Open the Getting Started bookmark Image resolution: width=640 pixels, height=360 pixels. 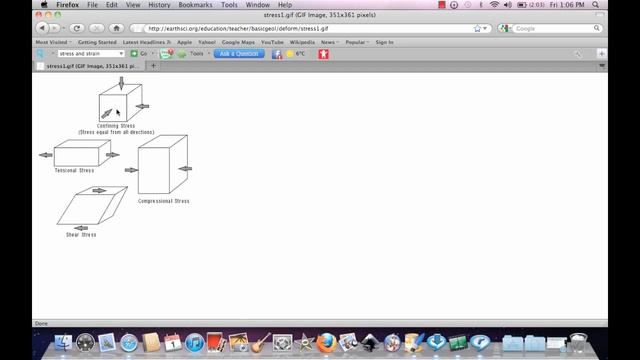click(x=97, y=42)
